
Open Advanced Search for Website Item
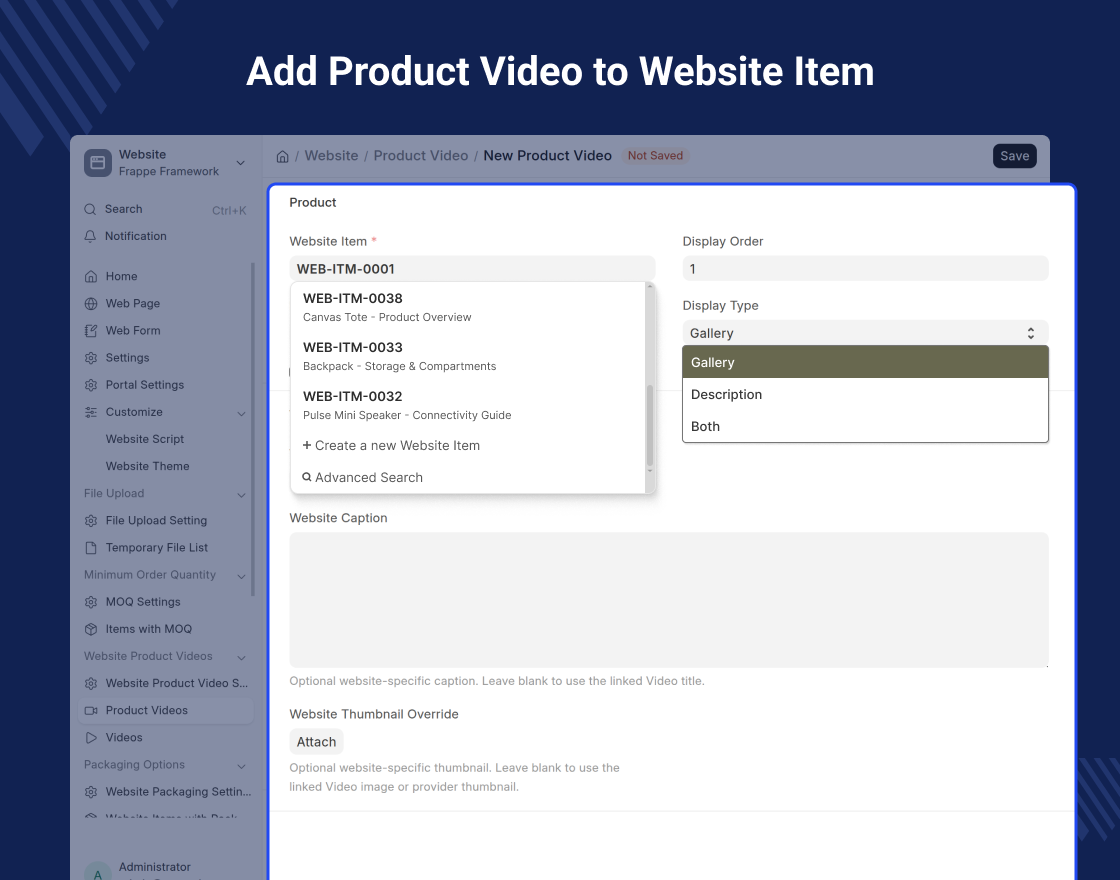coord(468,477)
